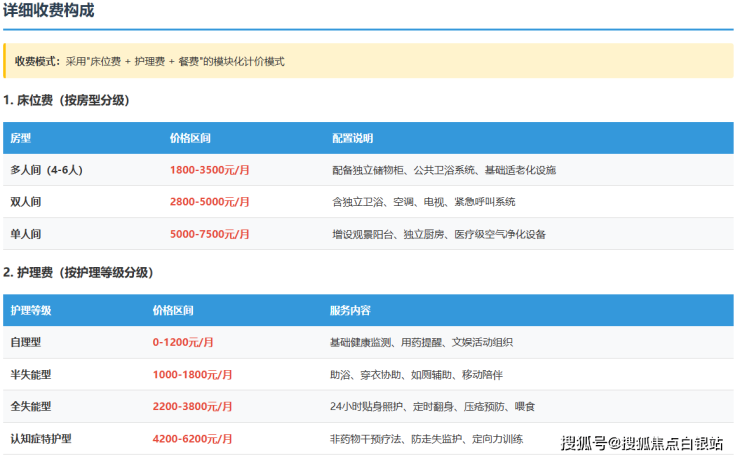Click the 1800-3500元/月 price
This screenshot has width=740, height=459.
pos(210,170)
